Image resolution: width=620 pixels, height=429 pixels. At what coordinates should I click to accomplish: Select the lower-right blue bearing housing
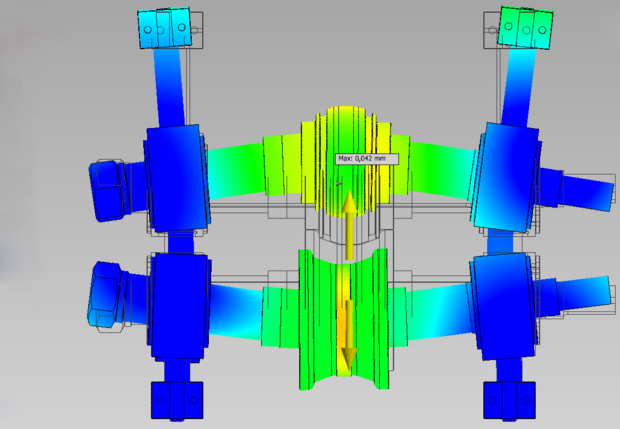click(x=504, y=306)
